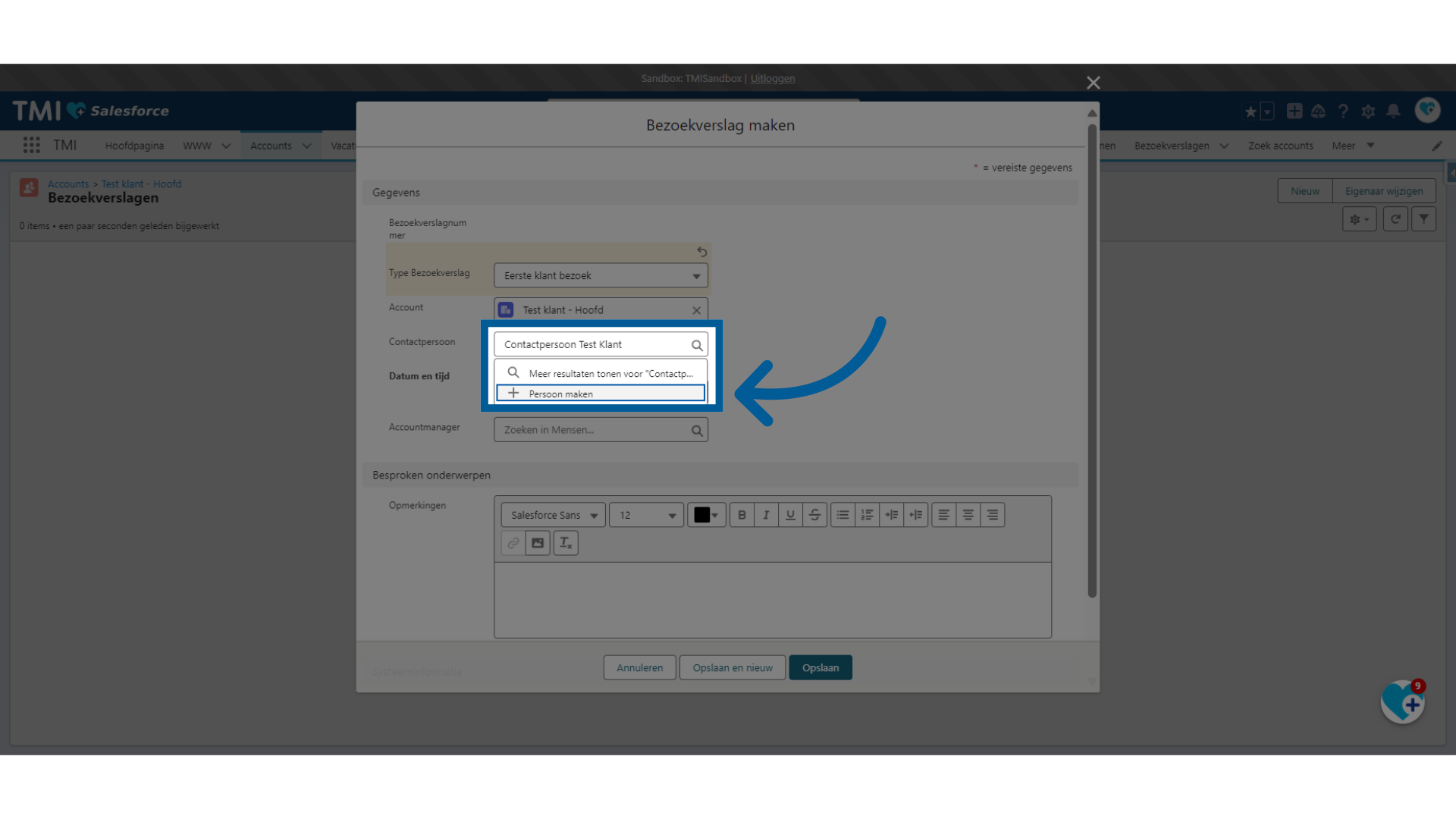This screenshot has height=819, width=1456.
Task: Show more results for Contactpersoon
Action: tap(601, 373)
